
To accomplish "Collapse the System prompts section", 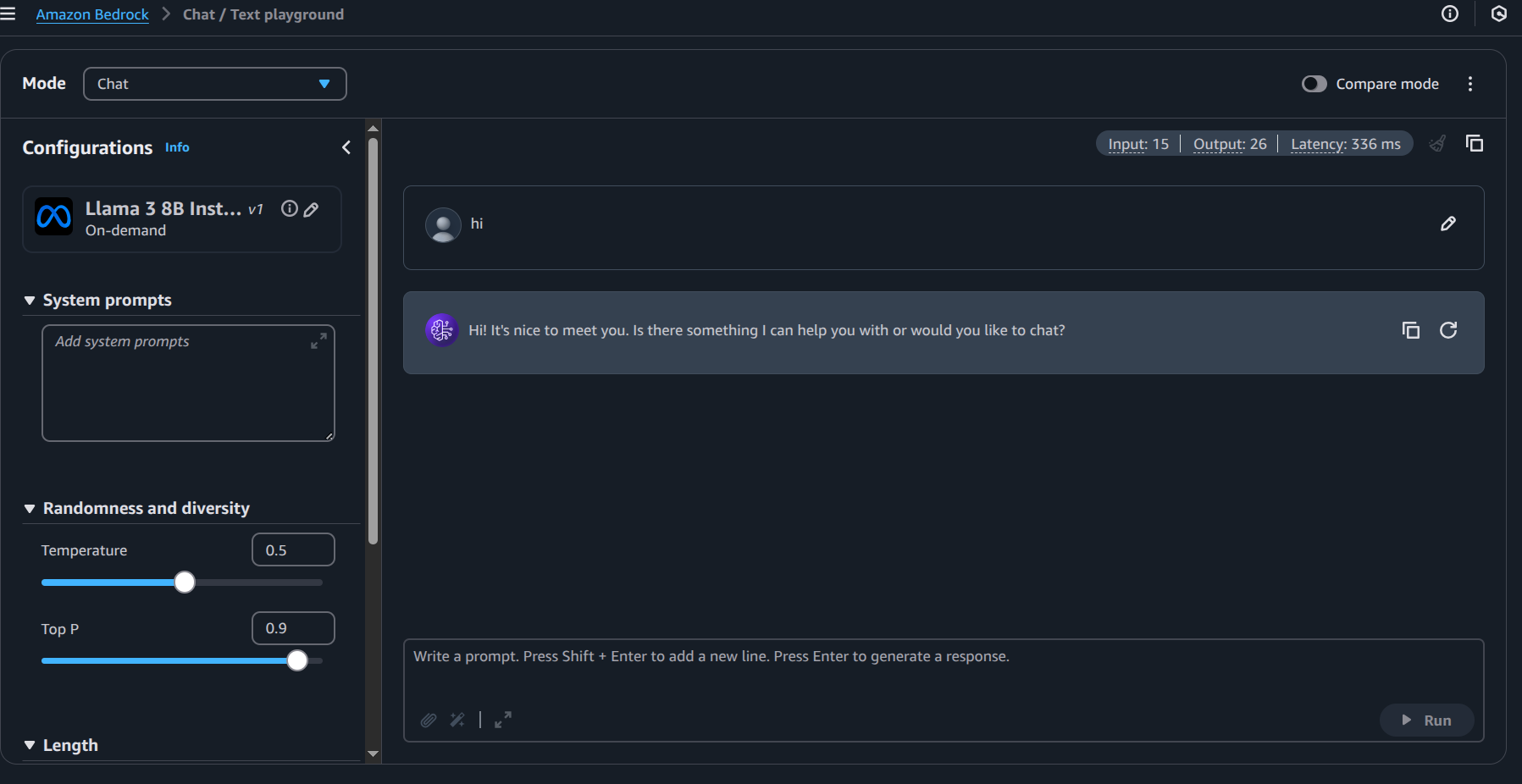I will coord(30,301).
